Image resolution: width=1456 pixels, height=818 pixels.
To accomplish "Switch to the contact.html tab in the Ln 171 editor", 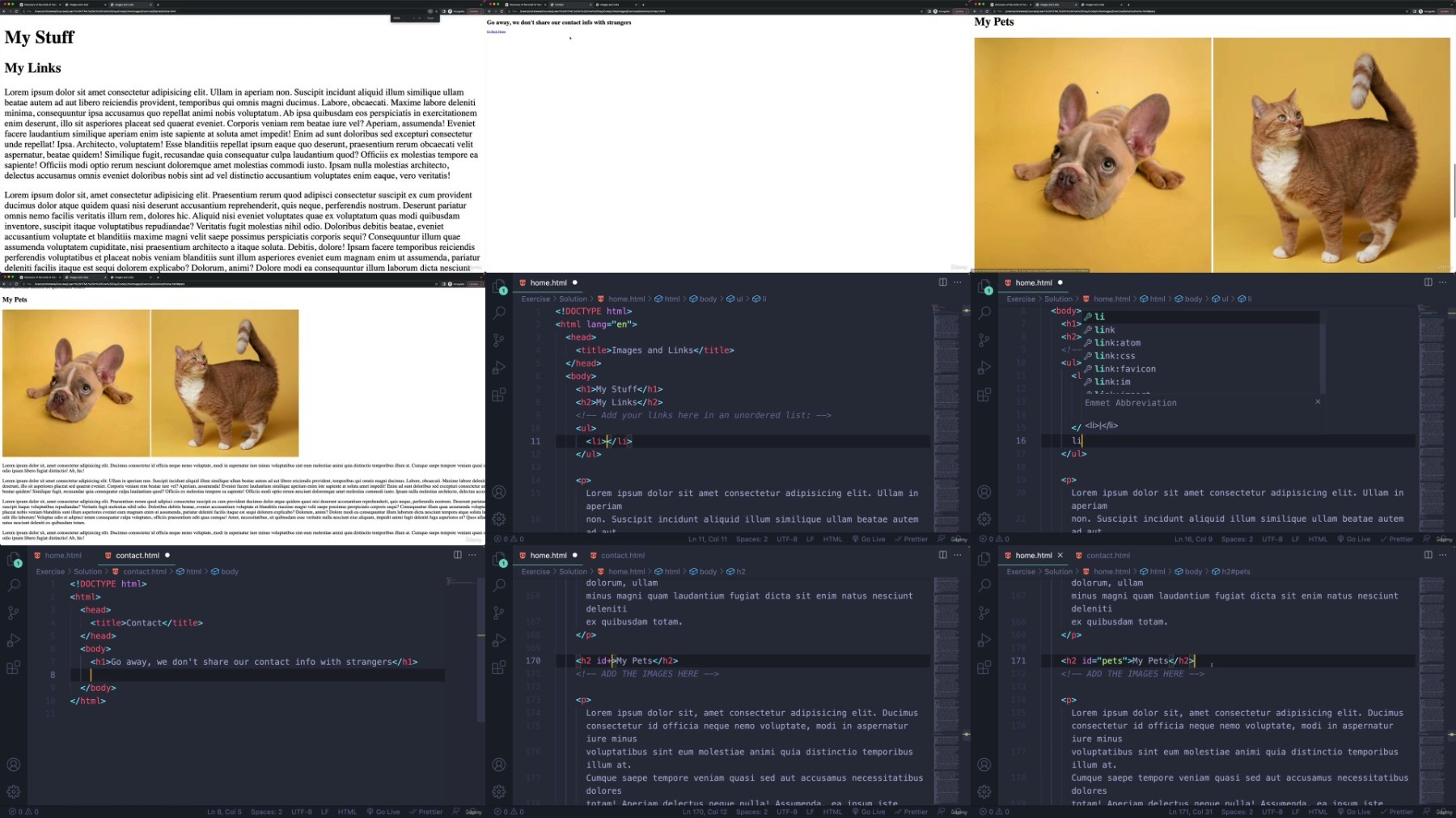I will point(1103,555).
